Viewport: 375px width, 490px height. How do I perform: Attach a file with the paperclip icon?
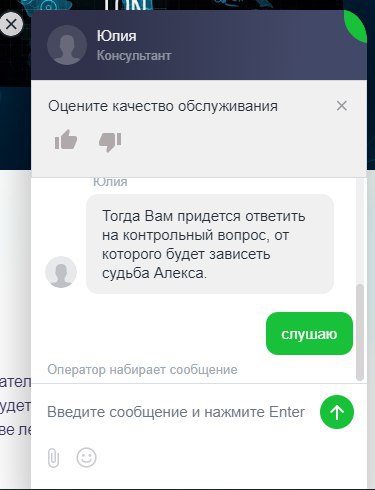(x=53, y=458)
